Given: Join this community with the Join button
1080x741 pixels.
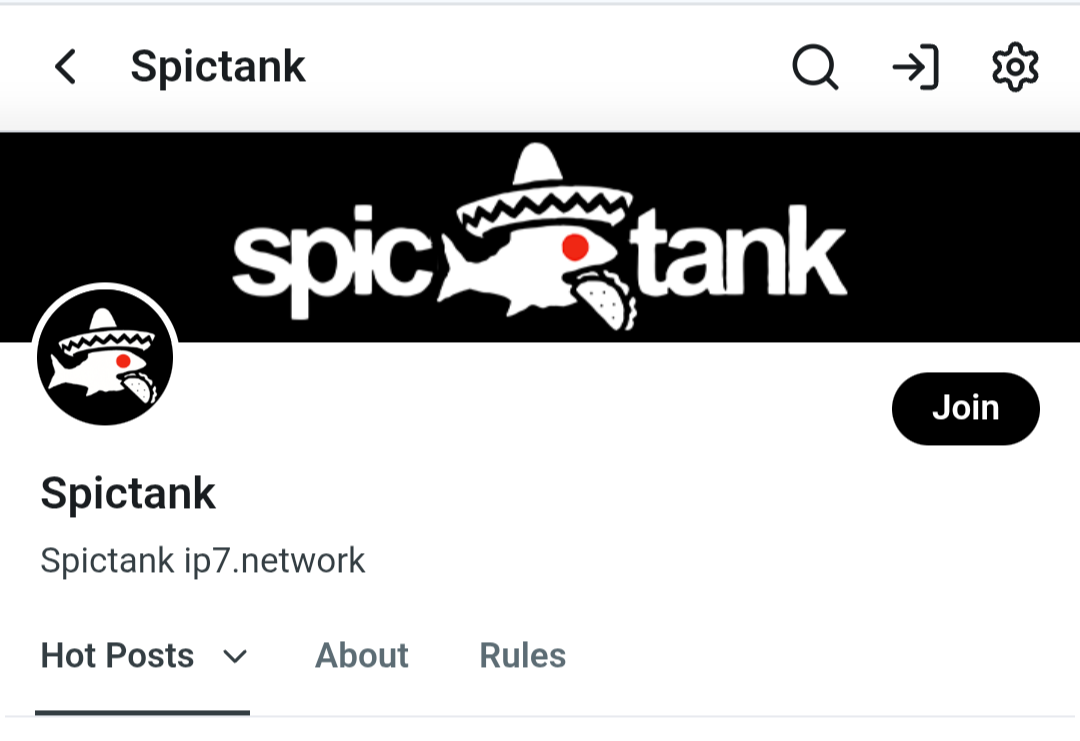Looking at the screenshot, I should (x=966, y=408).
